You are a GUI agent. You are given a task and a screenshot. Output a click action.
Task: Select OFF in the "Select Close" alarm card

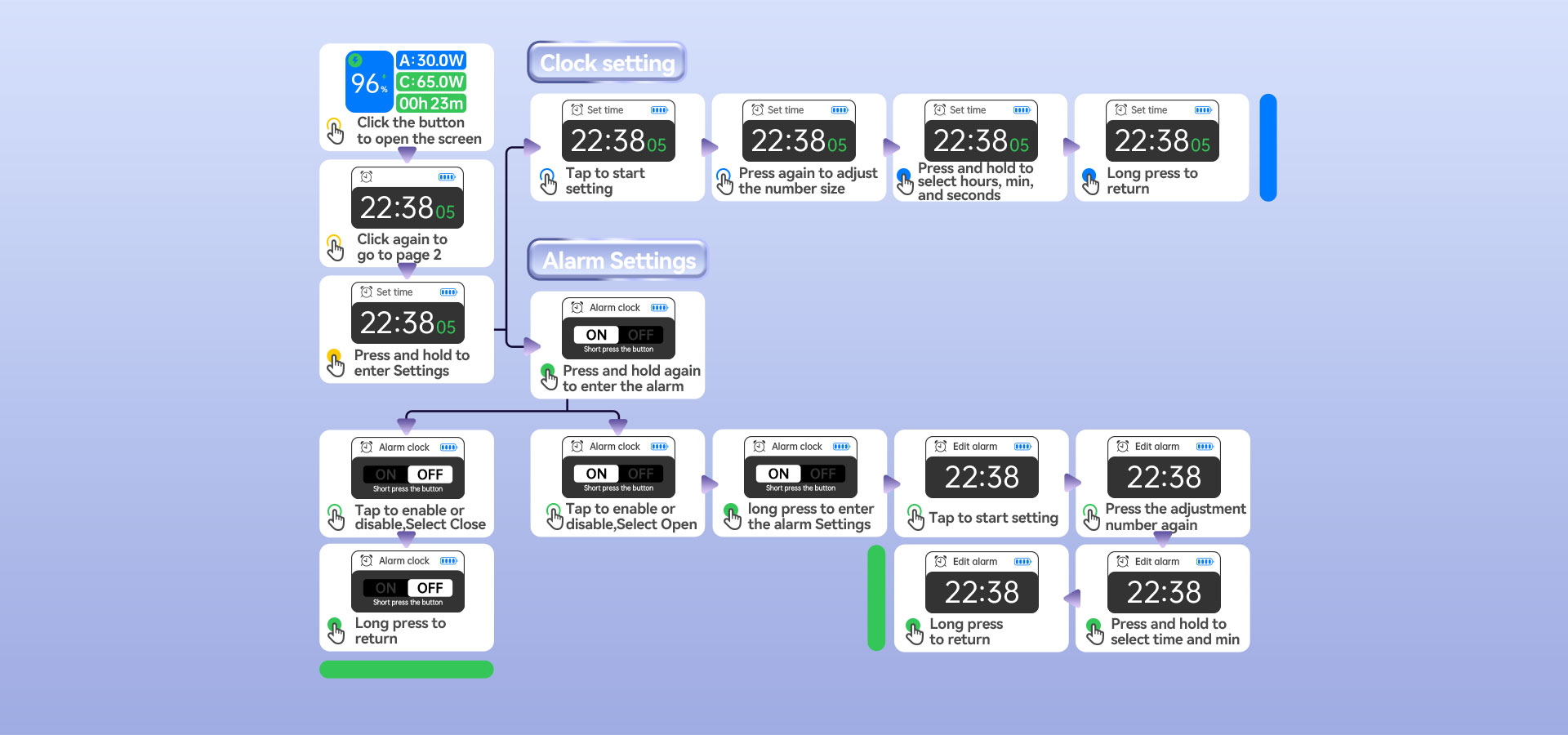click(430, 474)
